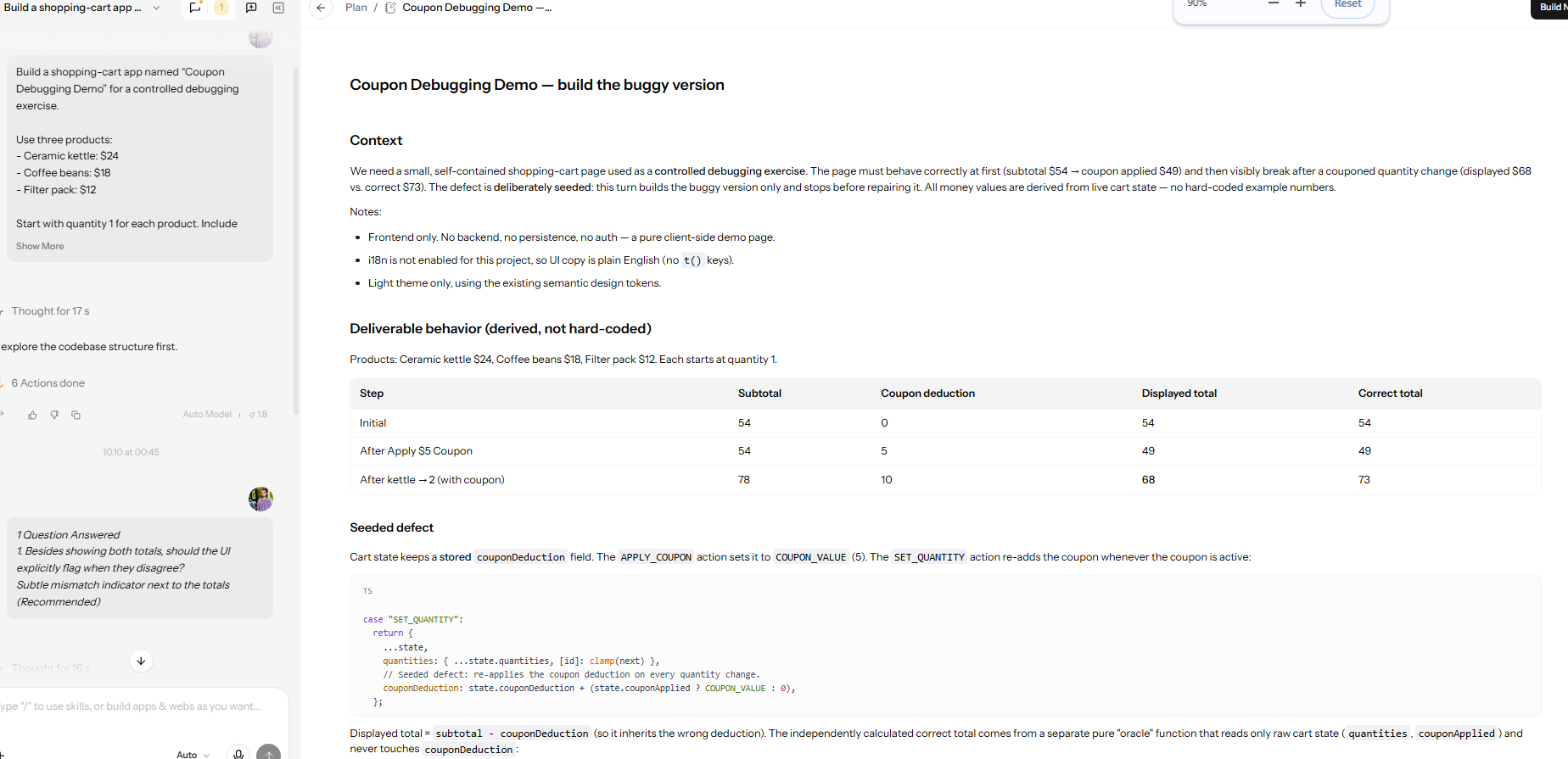The height and width of the screenshot is (759, 1568).
Task: Activate the microphone voice input
Action: pos(238,754)
